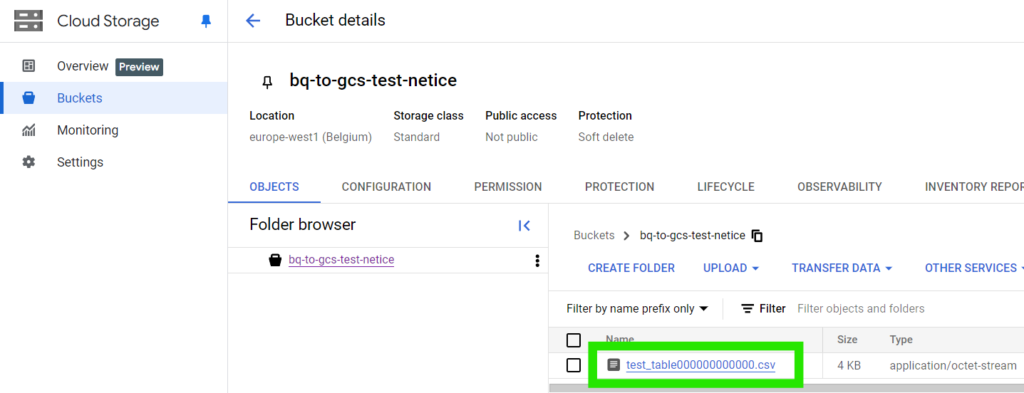1024x393 pixels.
Task: Select Monitoring in the left sidebar
Action: point(88,130)
